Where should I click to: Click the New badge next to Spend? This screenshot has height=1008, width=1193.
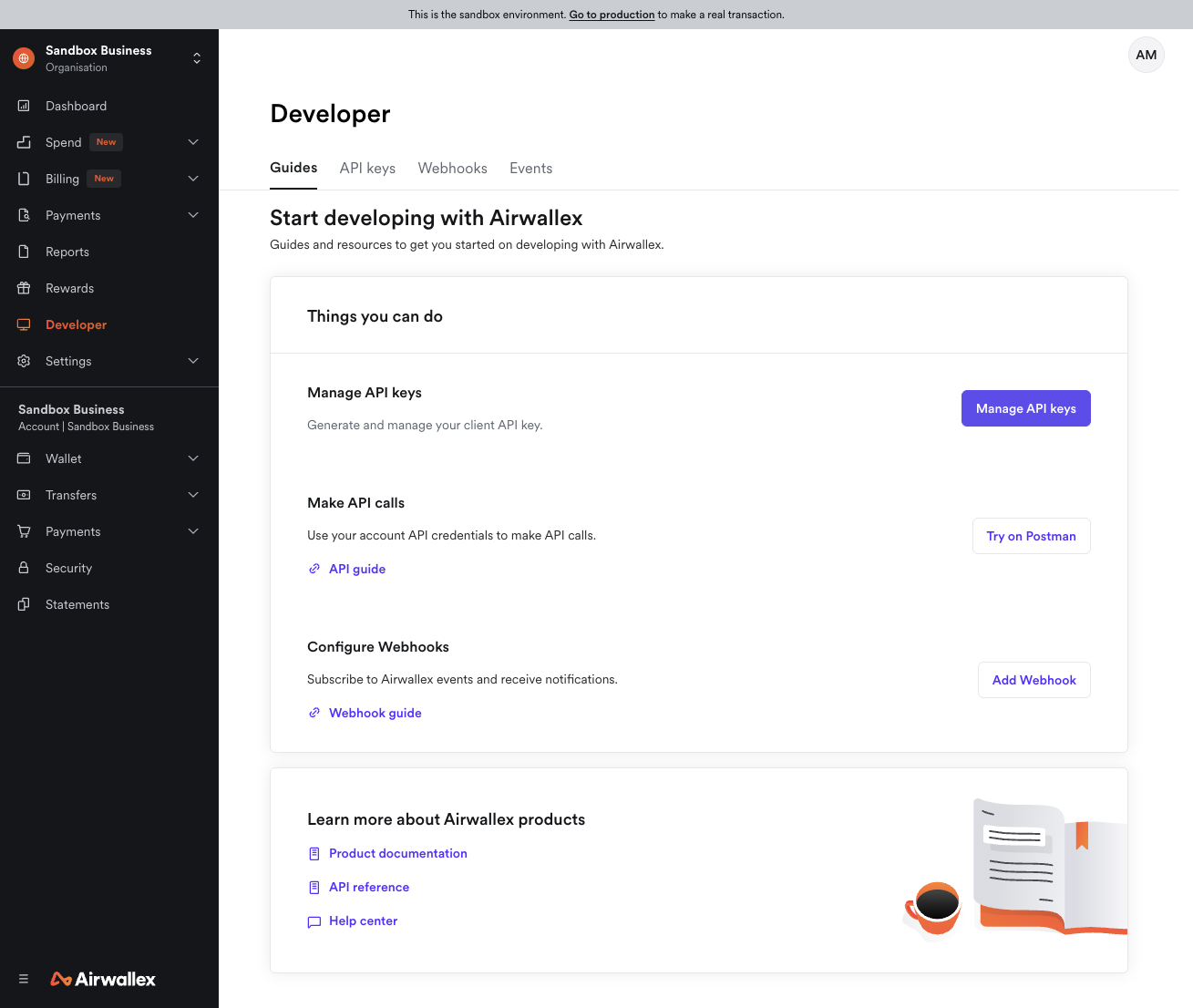tap(107, 142)
